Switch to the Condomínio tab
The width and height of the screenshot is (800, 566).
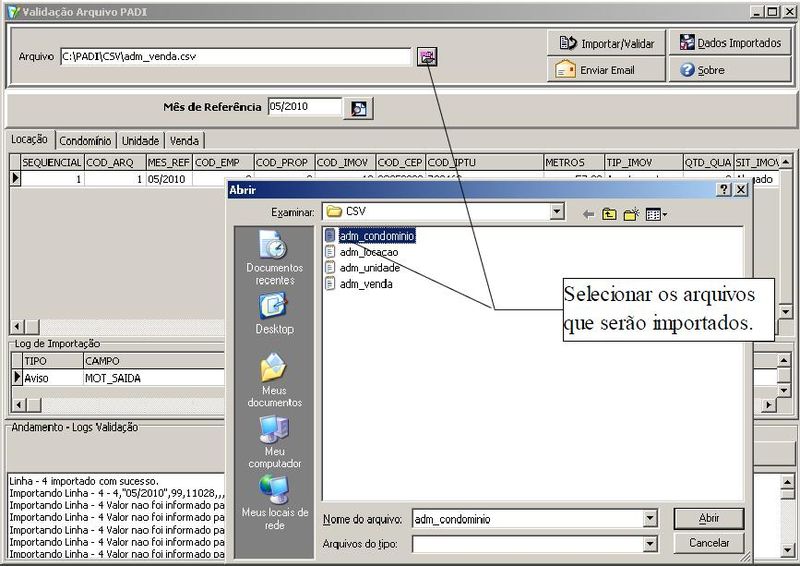[x=85, y=141]
